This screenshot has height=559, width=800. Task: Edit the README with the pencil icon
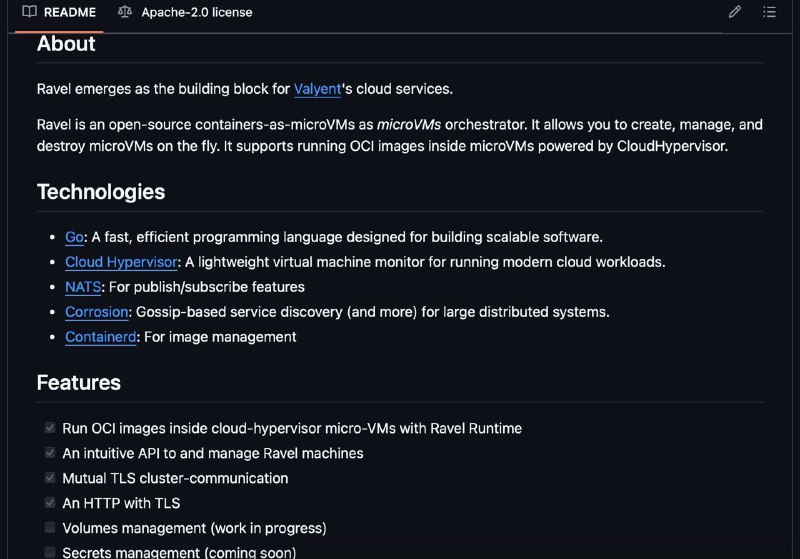pyautogui.click(x=735, y=12)
